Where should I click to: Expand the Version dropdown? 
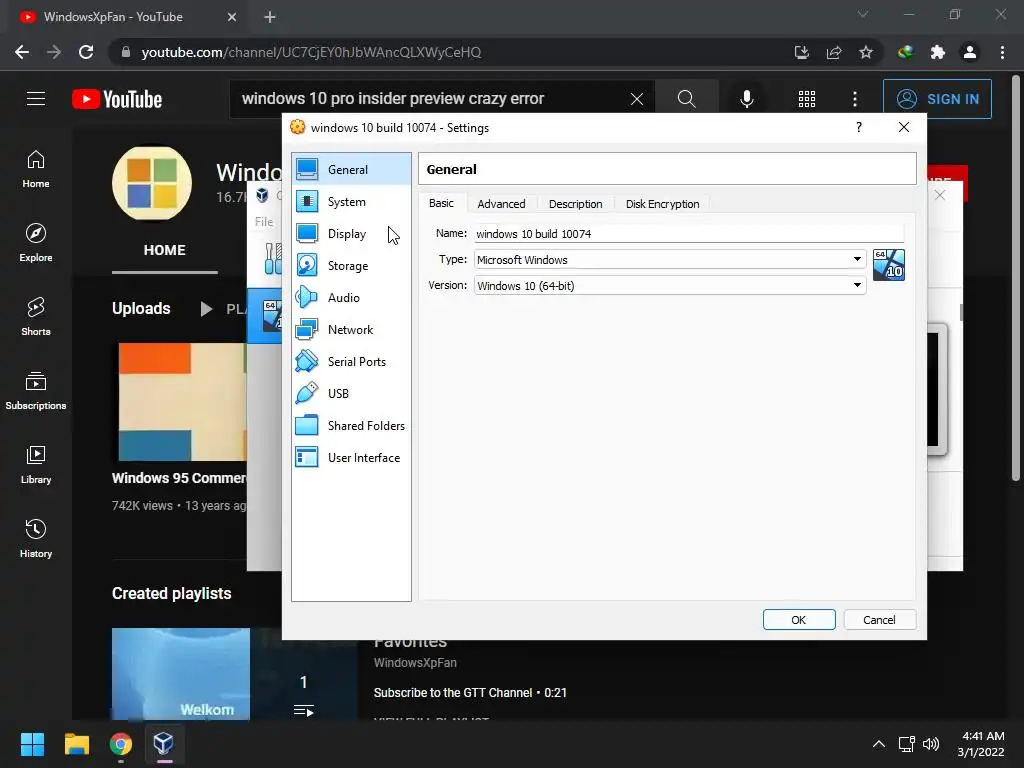click(x=857, y=285)
